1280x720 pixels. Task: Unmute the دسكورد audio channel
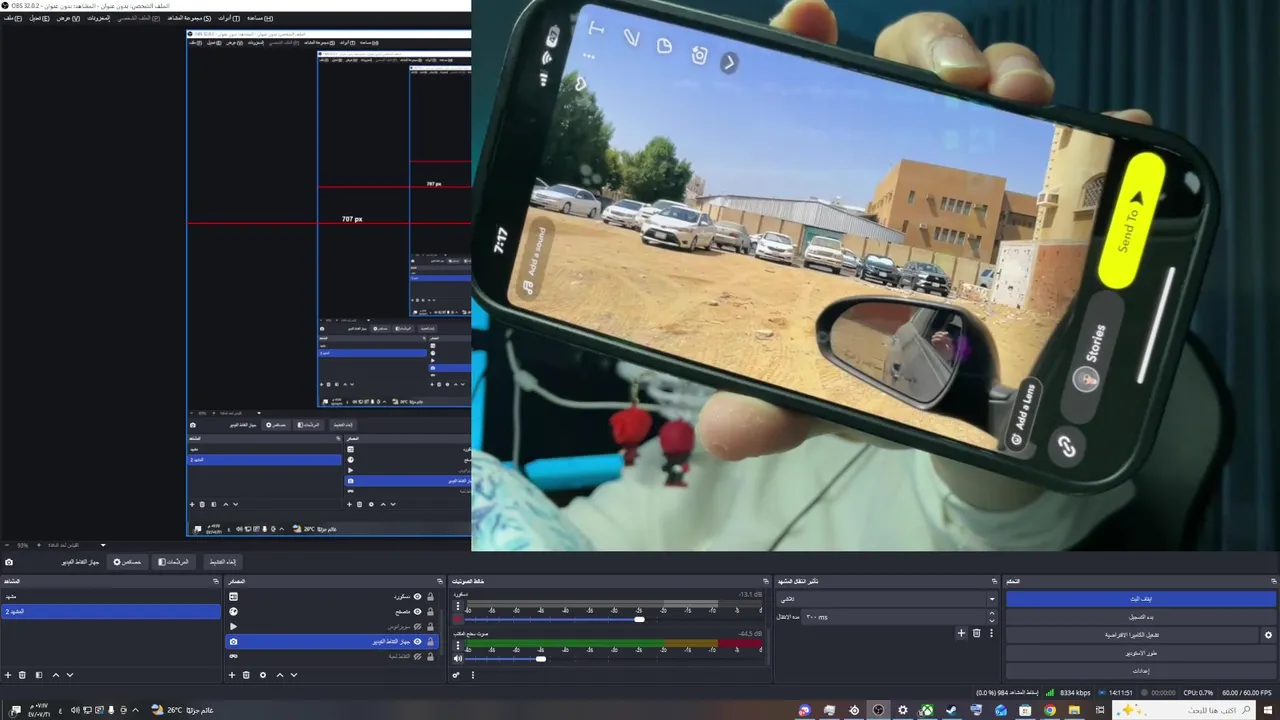pos(458,619)
